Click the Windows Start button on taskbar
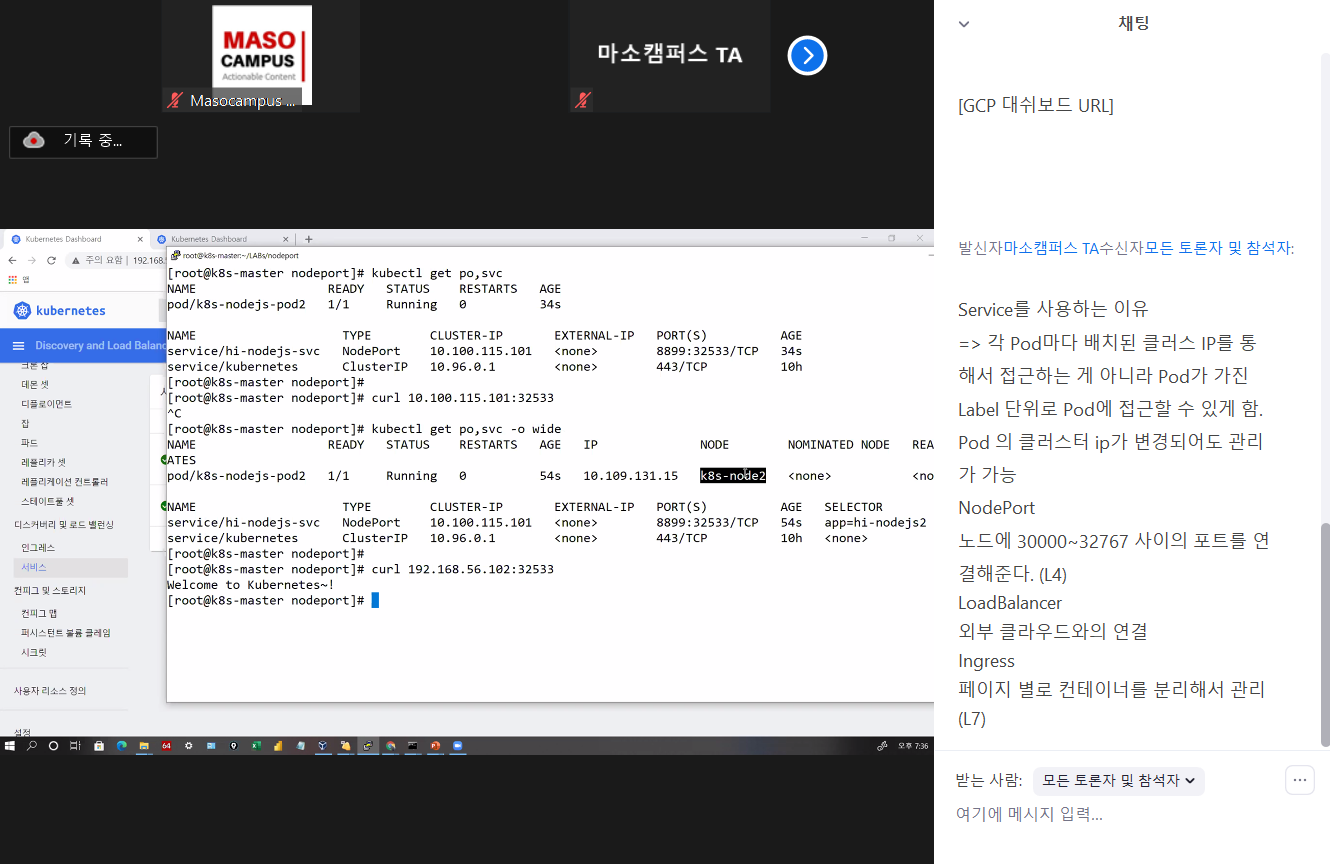 click(x=10, y=746)
